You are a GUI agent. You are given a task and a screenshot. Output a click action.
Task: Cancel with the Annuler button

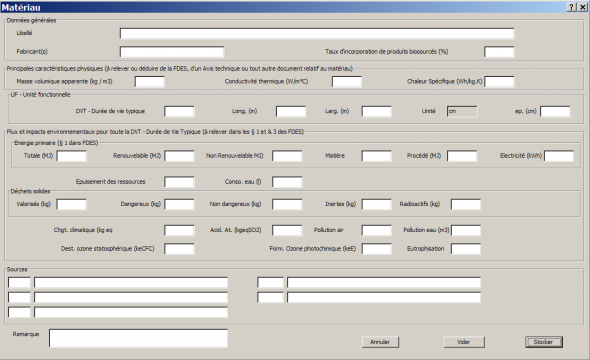[x=380, y=342]
